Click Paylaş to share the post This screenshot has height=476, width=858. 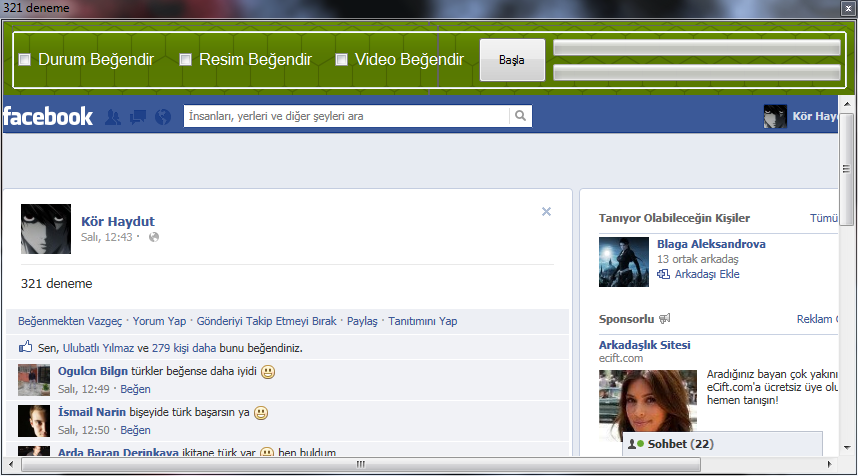tap(362, 321)
